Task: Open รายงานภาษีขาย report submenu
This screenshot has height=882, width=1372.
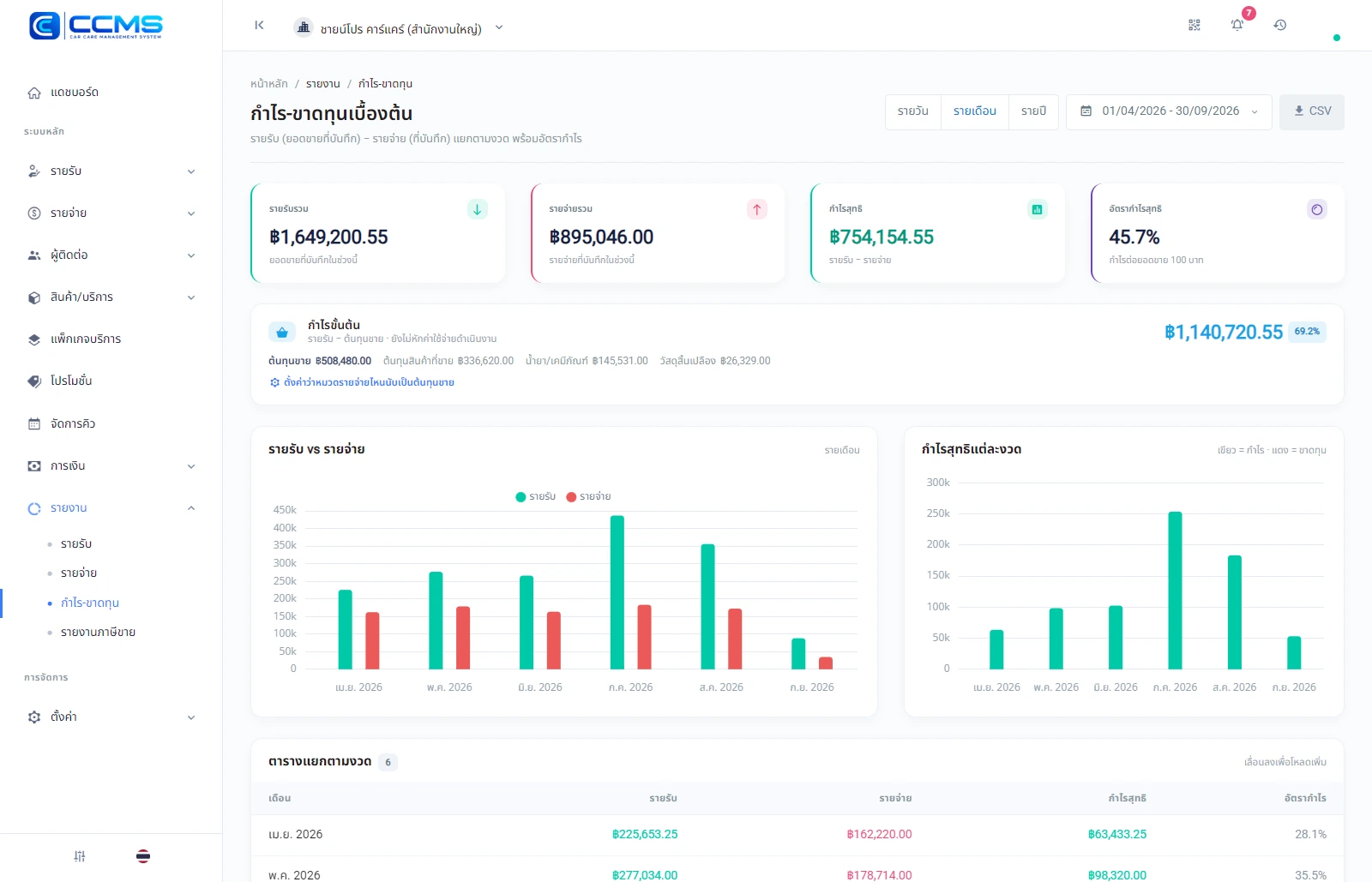Action: [x=98, y=633]
